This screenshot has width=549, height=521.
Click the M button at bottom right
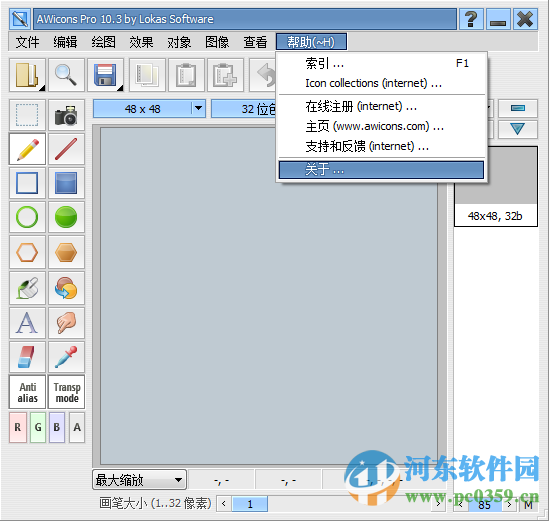pyautogui.click(x=528, y=505)
